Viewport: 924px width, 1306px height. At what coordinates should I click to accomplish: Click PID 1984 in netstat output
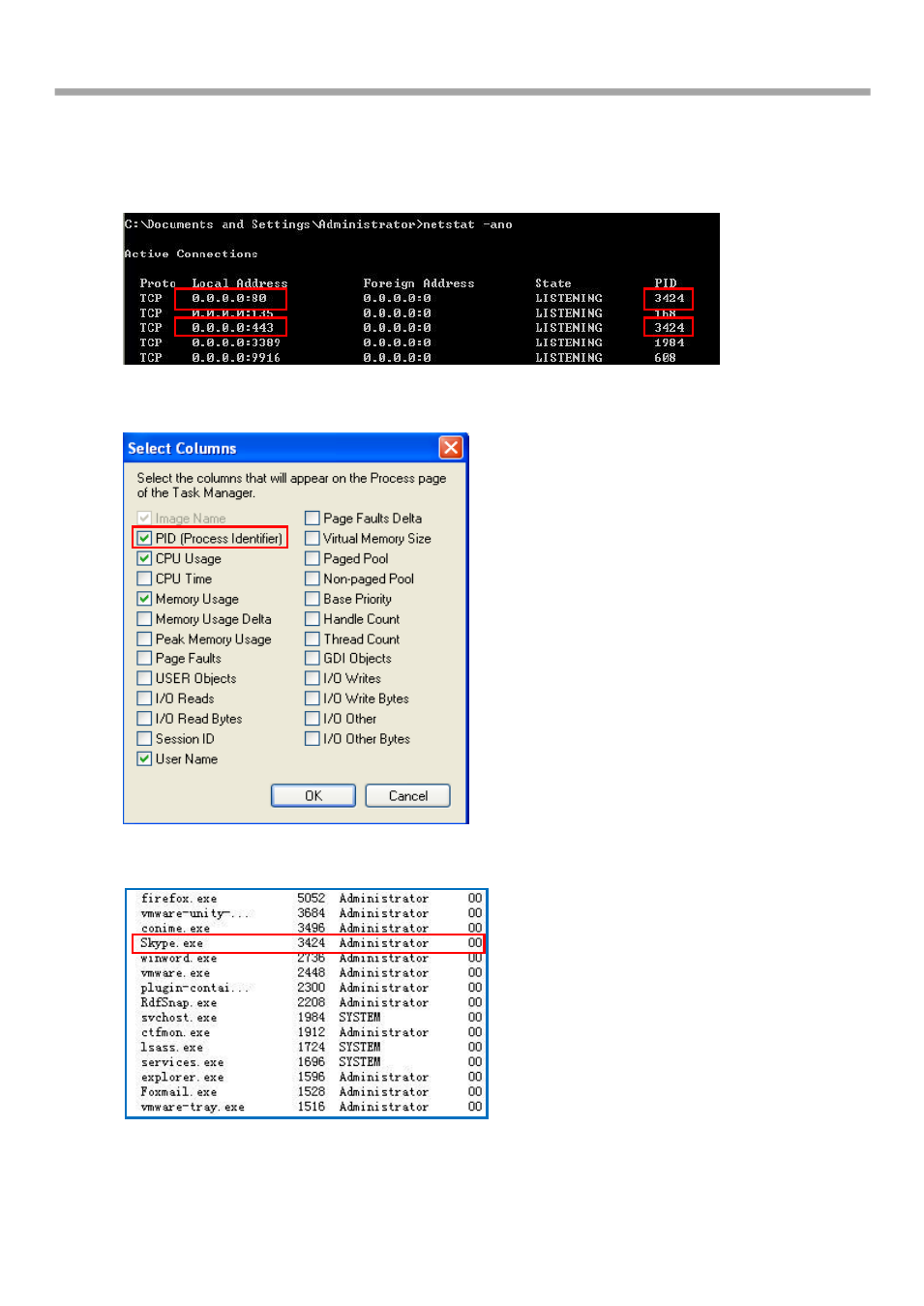669,342
